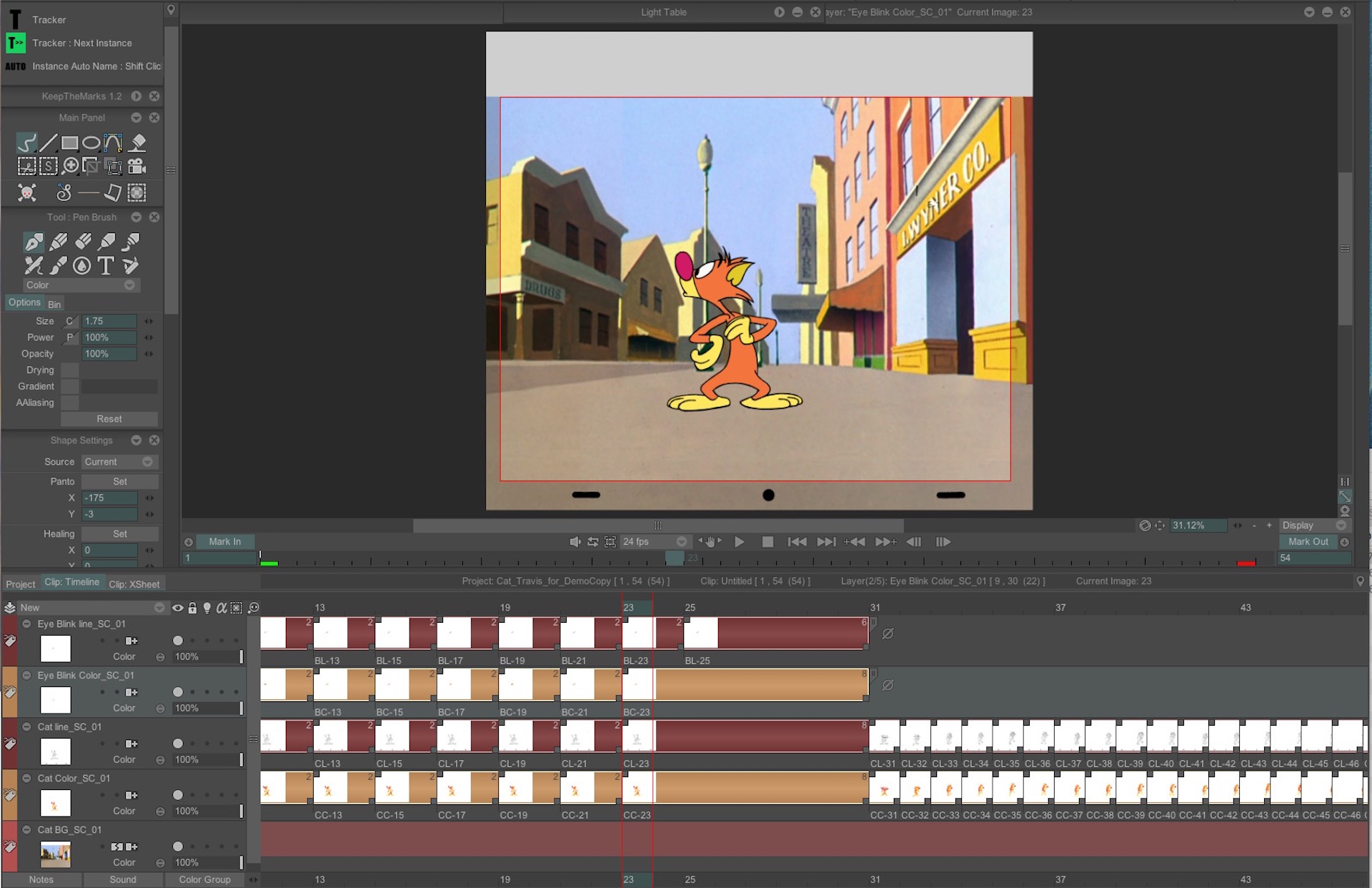Toggle the timeline eye visibility header
Screen dimensions: 1372x888
[177, 608]
